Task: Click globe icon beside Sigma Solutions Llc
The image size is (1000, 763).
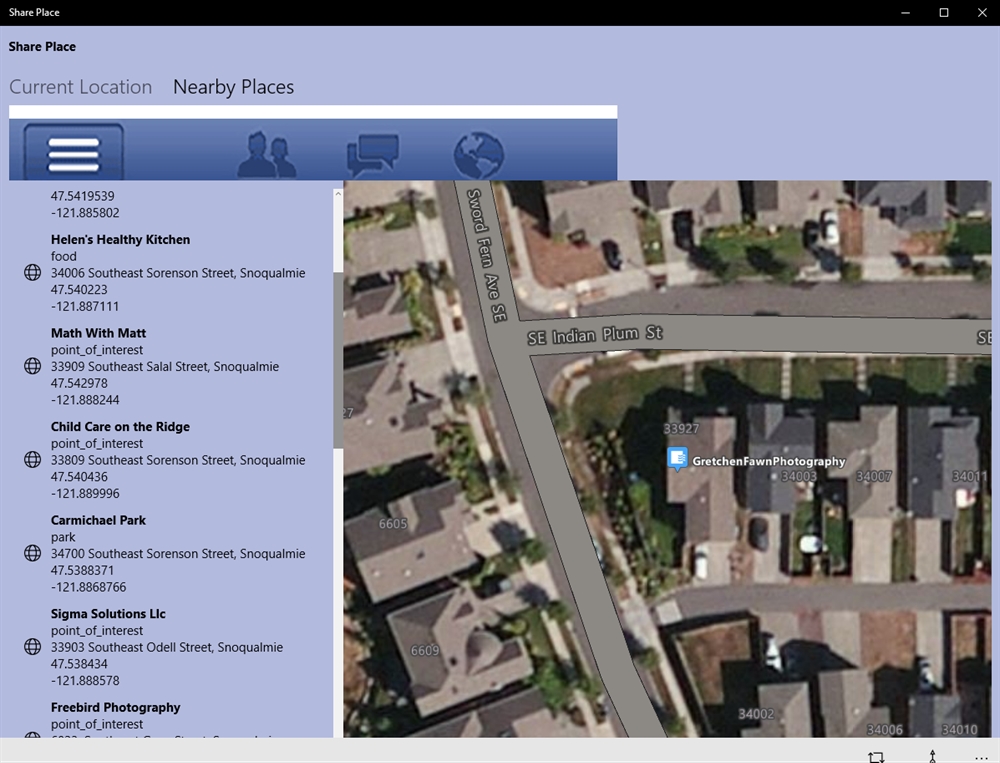Action: tap(33, 647)
